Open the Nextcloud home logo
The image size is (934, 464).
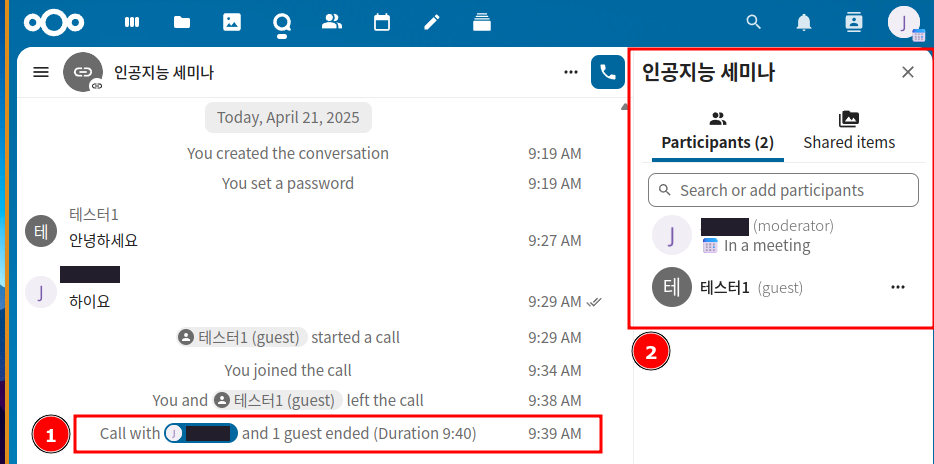point(55,22)
